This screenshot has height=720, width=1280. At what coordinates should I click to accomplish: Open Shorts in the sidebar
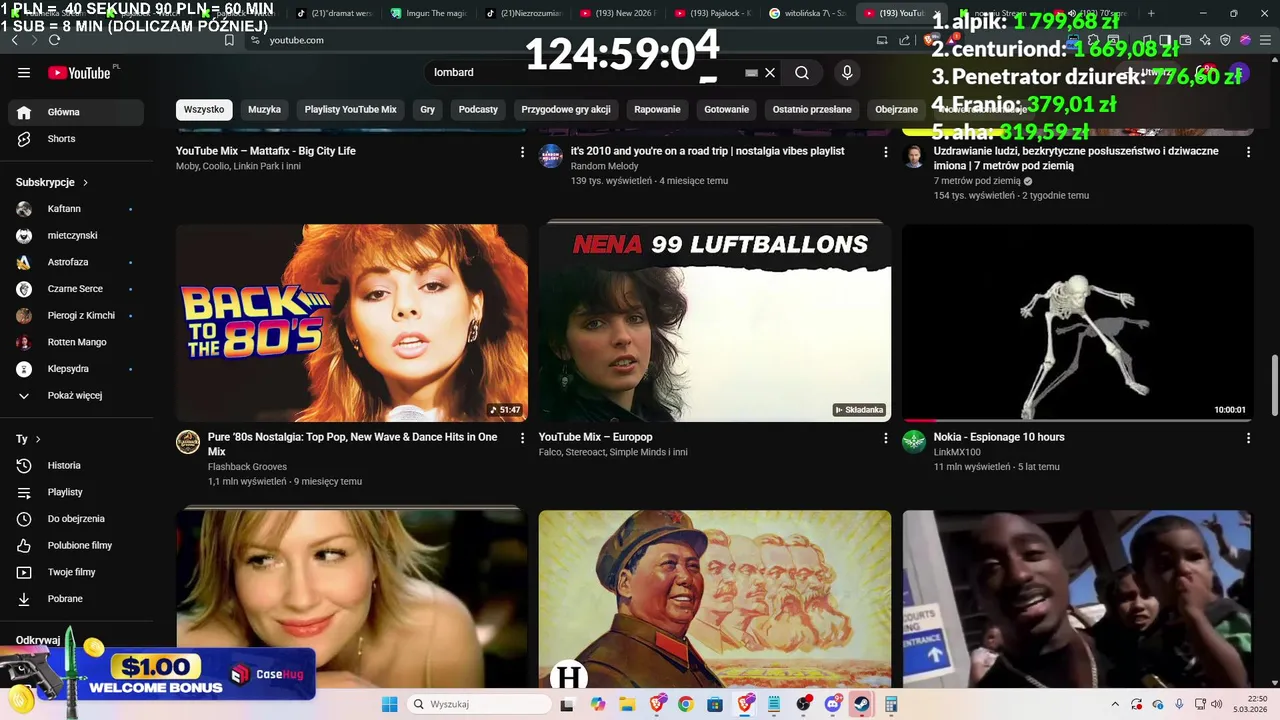76,139
